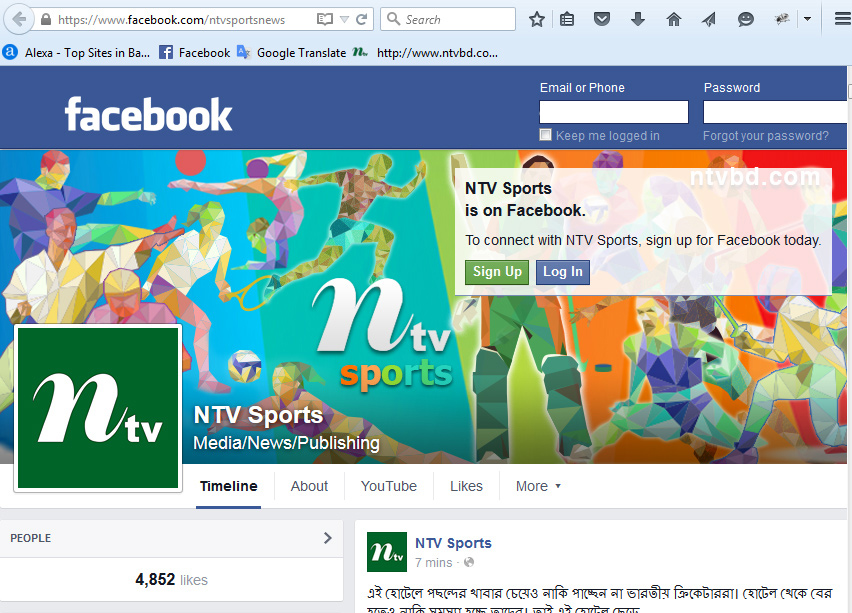
Task: Open the Likes tab
Action: [x=466, y=486]
